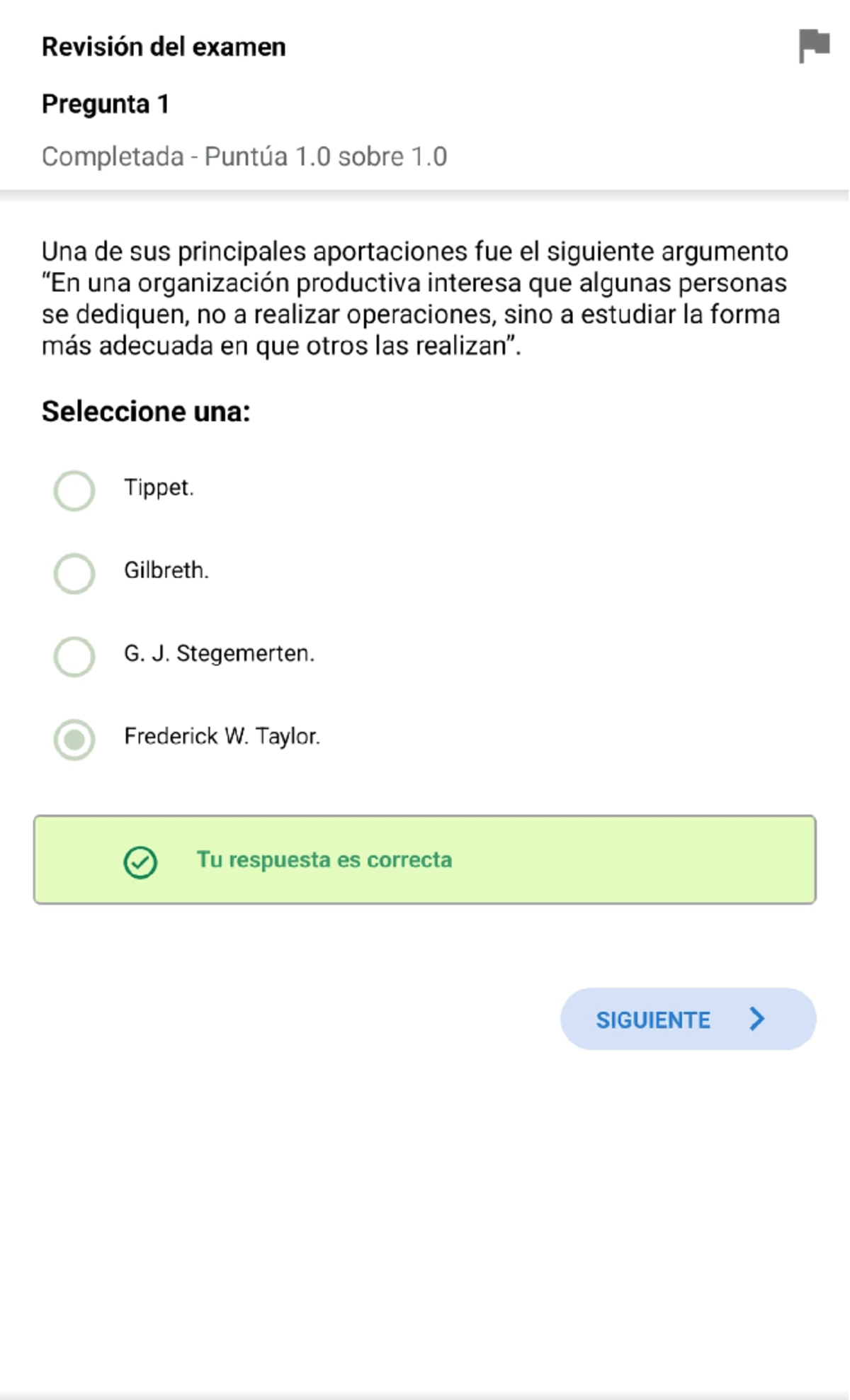This screenshot has height=1400, width=850.
Task: Click the green checkmark icon in feedback banner
Action: [x=141, y=862]
